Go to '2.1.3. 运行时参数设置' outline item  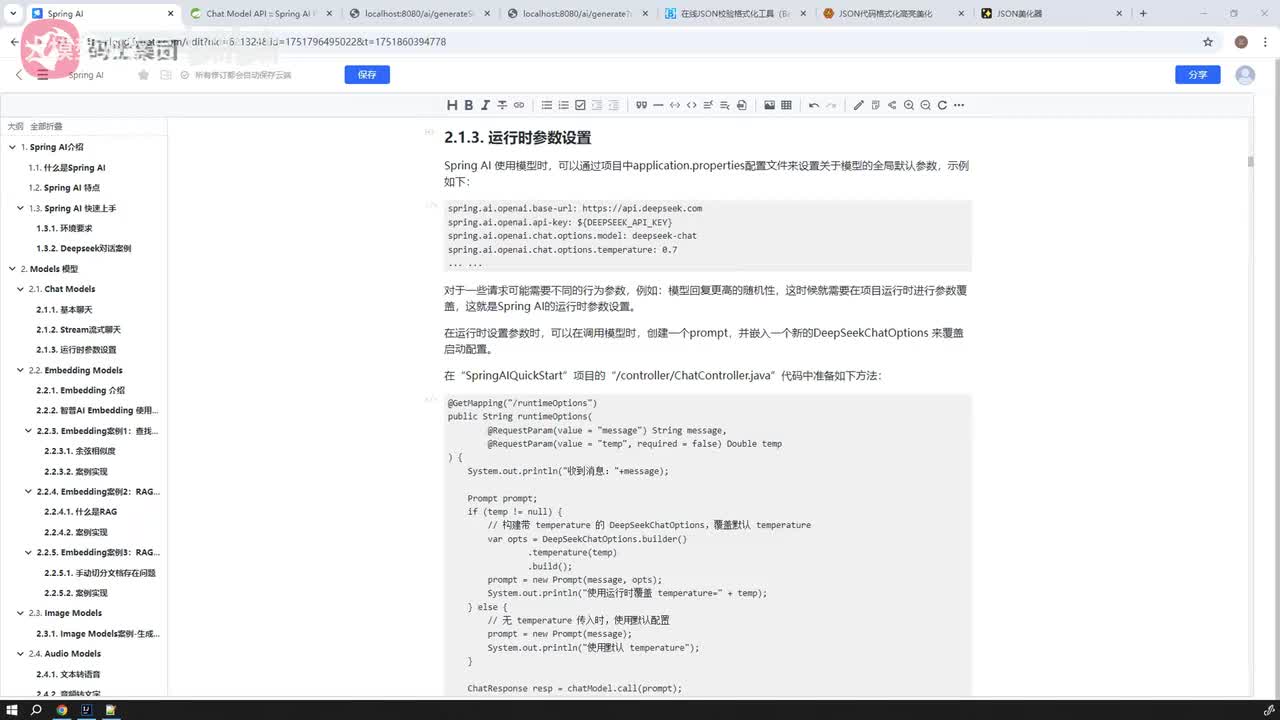(77, 350)
